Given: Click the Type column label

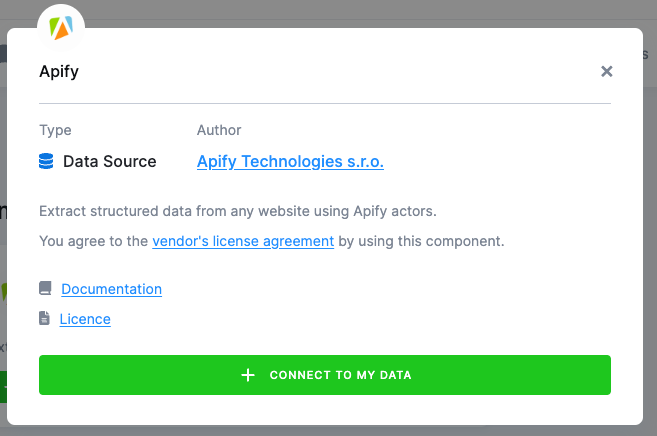Looking at the screenshot, I should pos(55,130).
